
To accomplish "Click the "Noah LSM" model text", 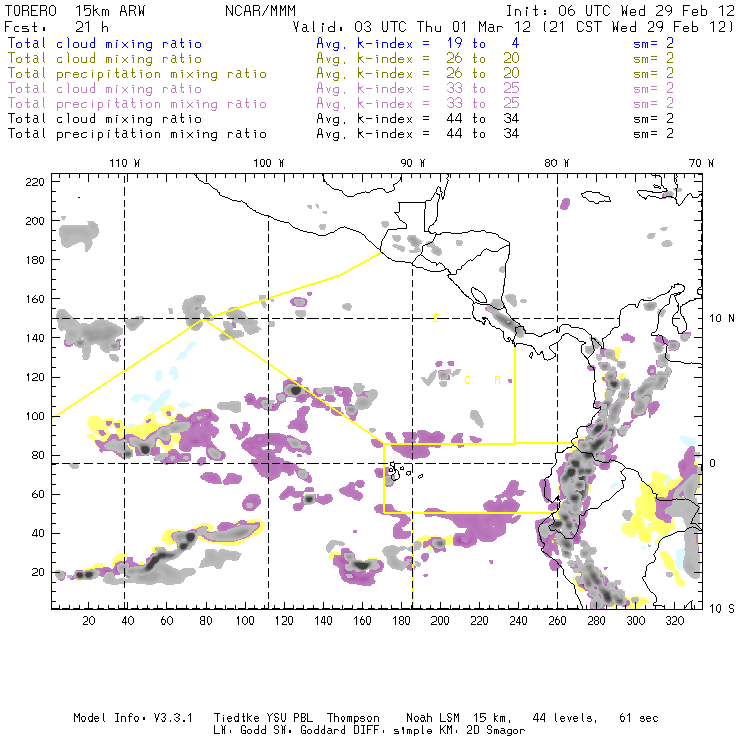I will tap(433, 718).
